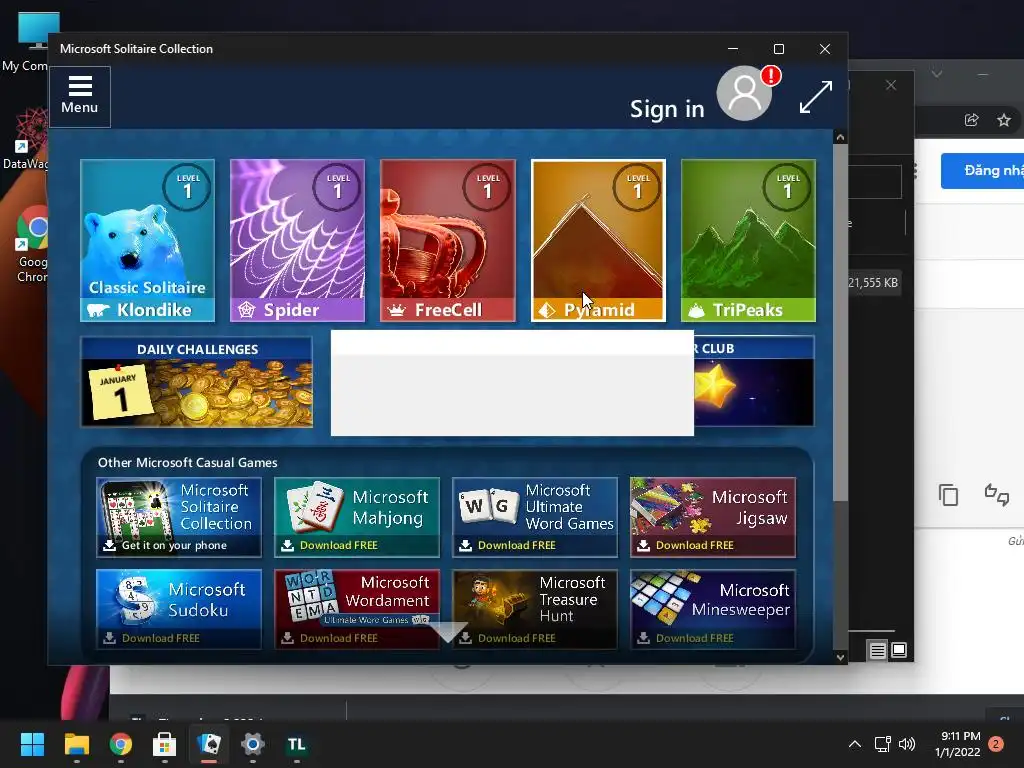
Task: Launch the Spider solitaire game
Action: (x=297, y=240)
